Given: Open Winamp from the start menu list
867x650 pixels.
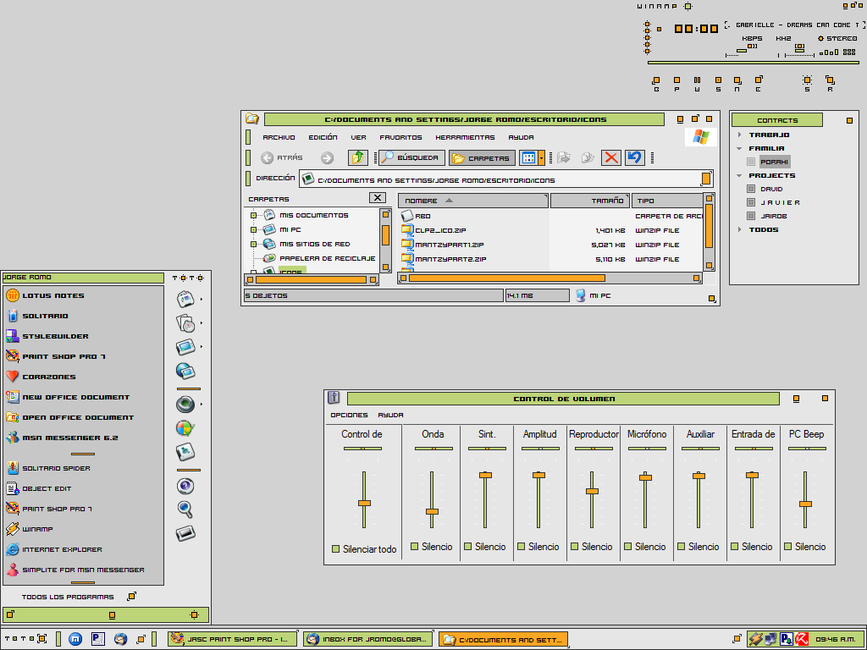Looking at the screenshot, I should click(30, 529).
